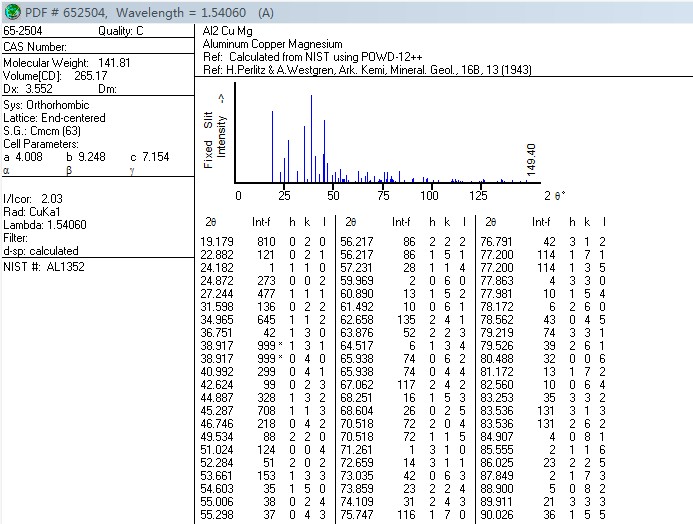The width and height of the screenshot is (693, 524).
Task: Click the 2θ value 57.231
Action: click(x=357, y=268)
